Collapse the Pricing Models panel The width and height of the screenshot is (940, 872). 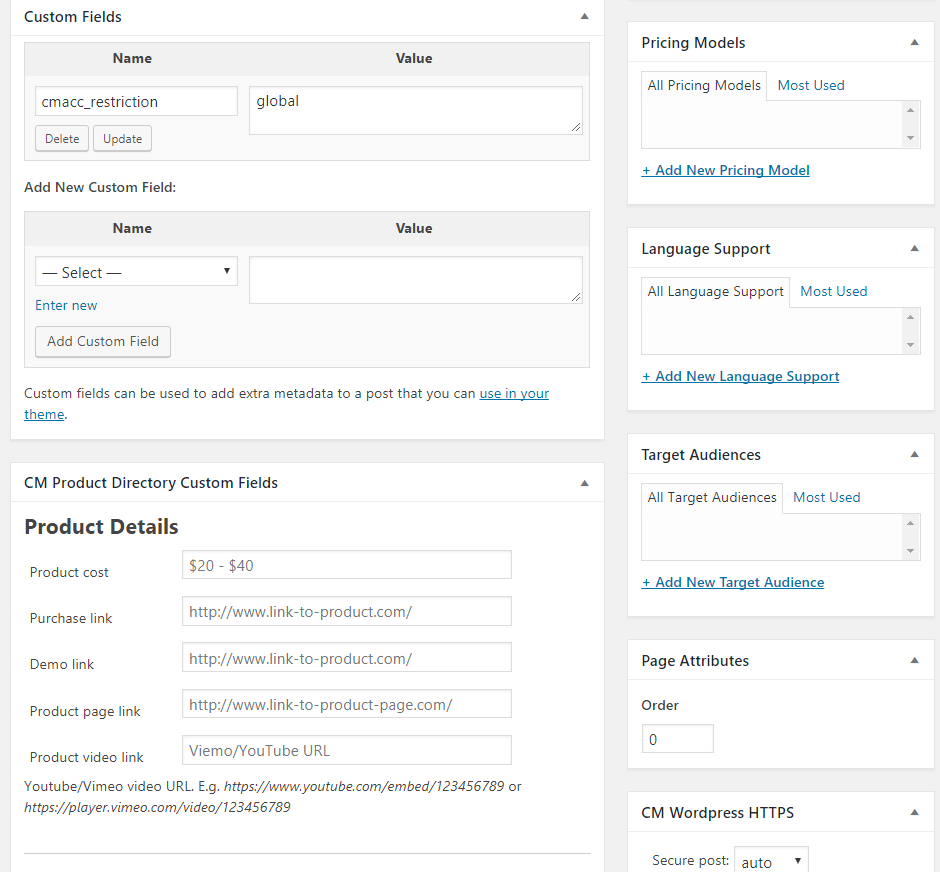coord(914,43)
